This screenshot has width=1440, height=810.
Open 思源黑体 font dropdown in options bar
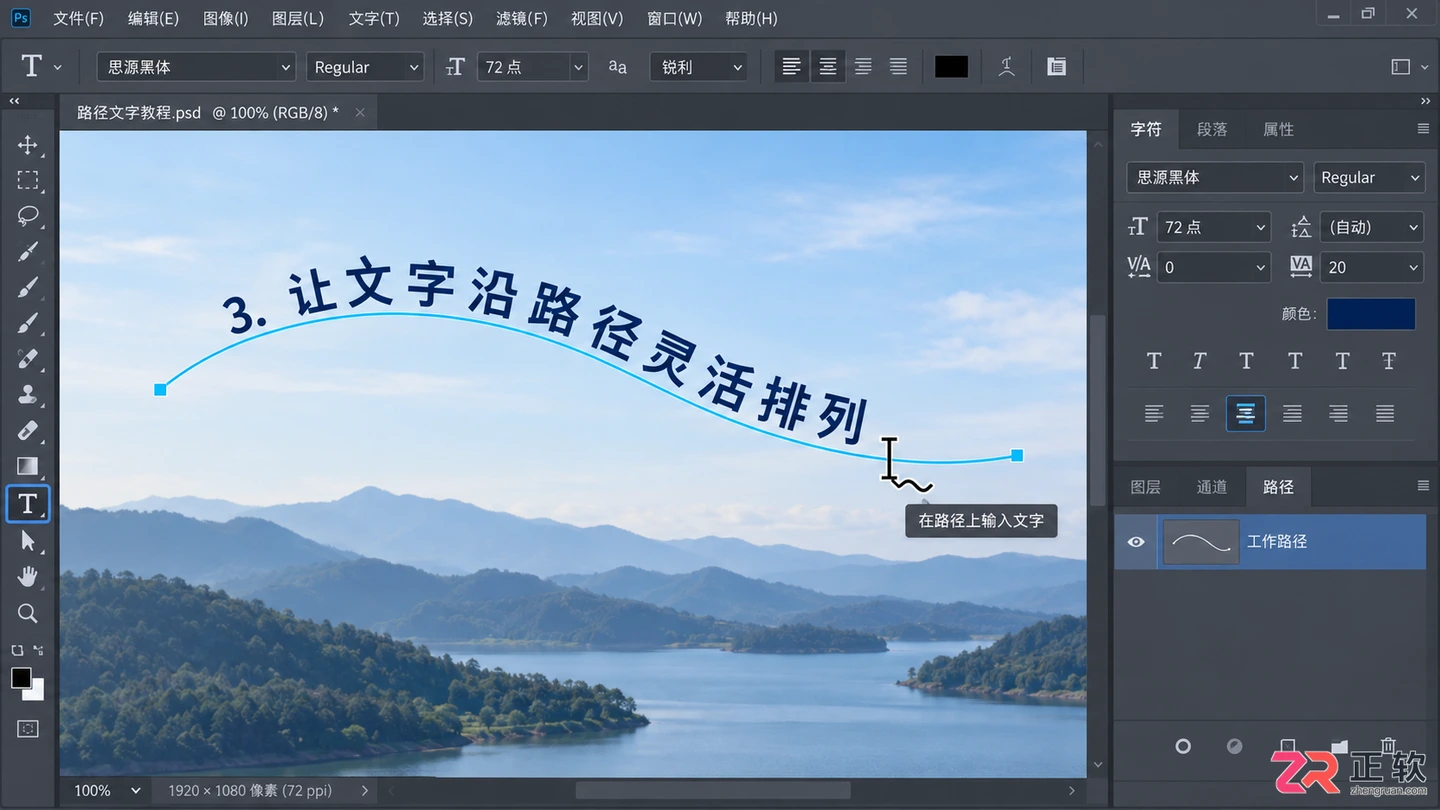pos(196,67)
